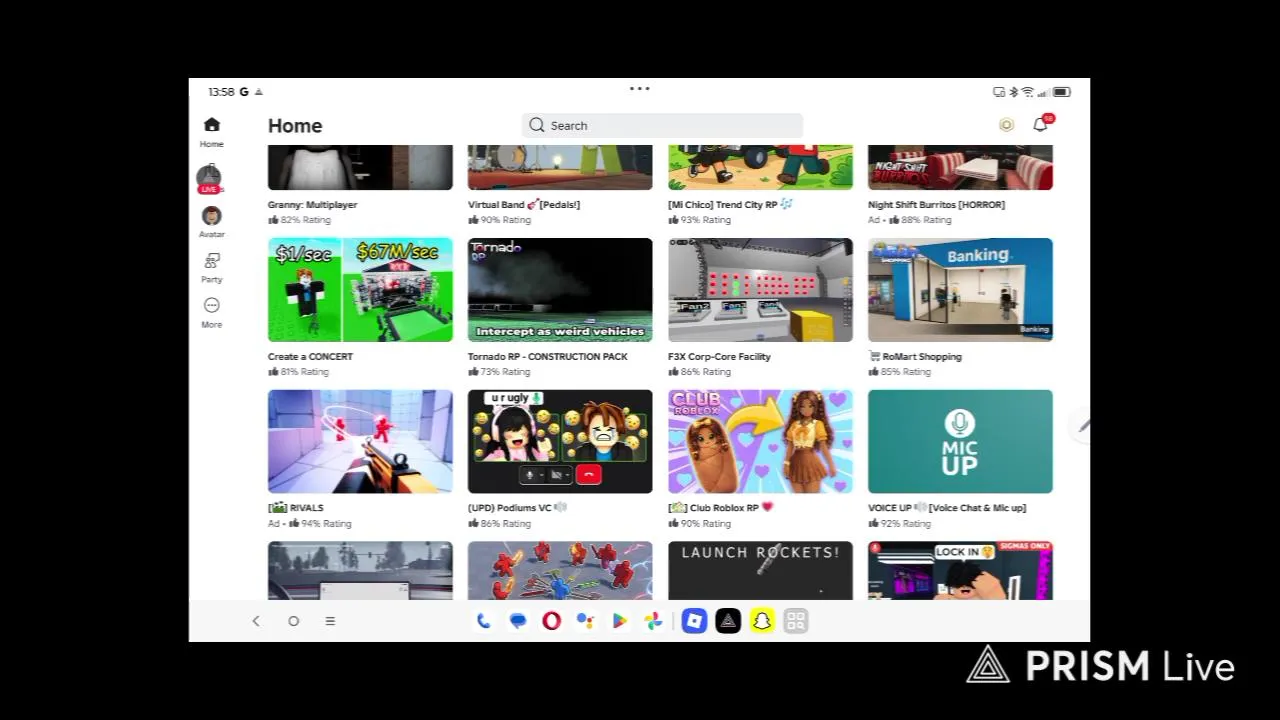Viewport: 1280px width, 720px height.
Task: Open the LAUNCH ROCKETS! thumbnail
Action: tap(760, 571)
